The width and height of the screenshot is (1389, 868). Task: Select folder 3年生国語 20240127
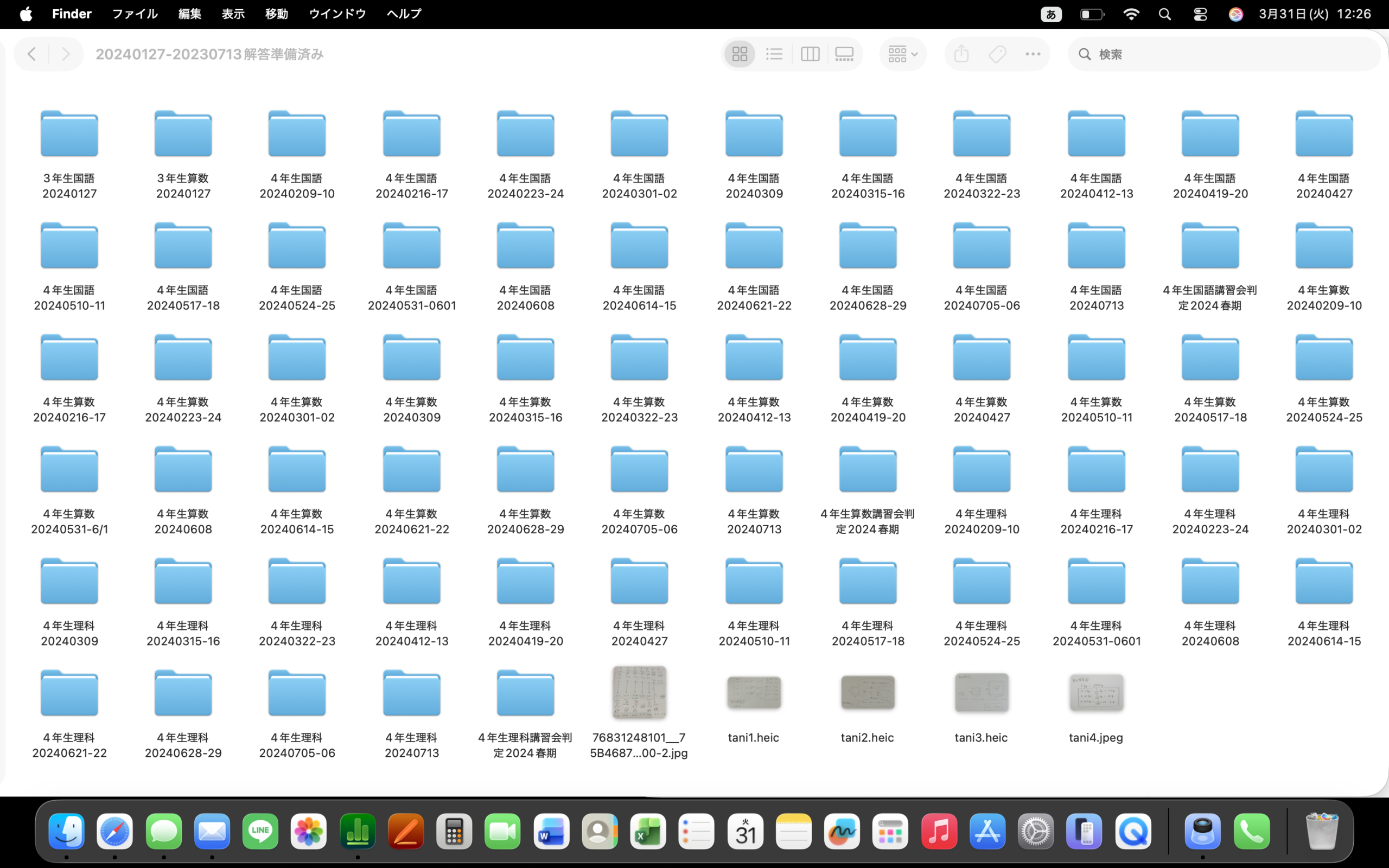coord(69,135)
